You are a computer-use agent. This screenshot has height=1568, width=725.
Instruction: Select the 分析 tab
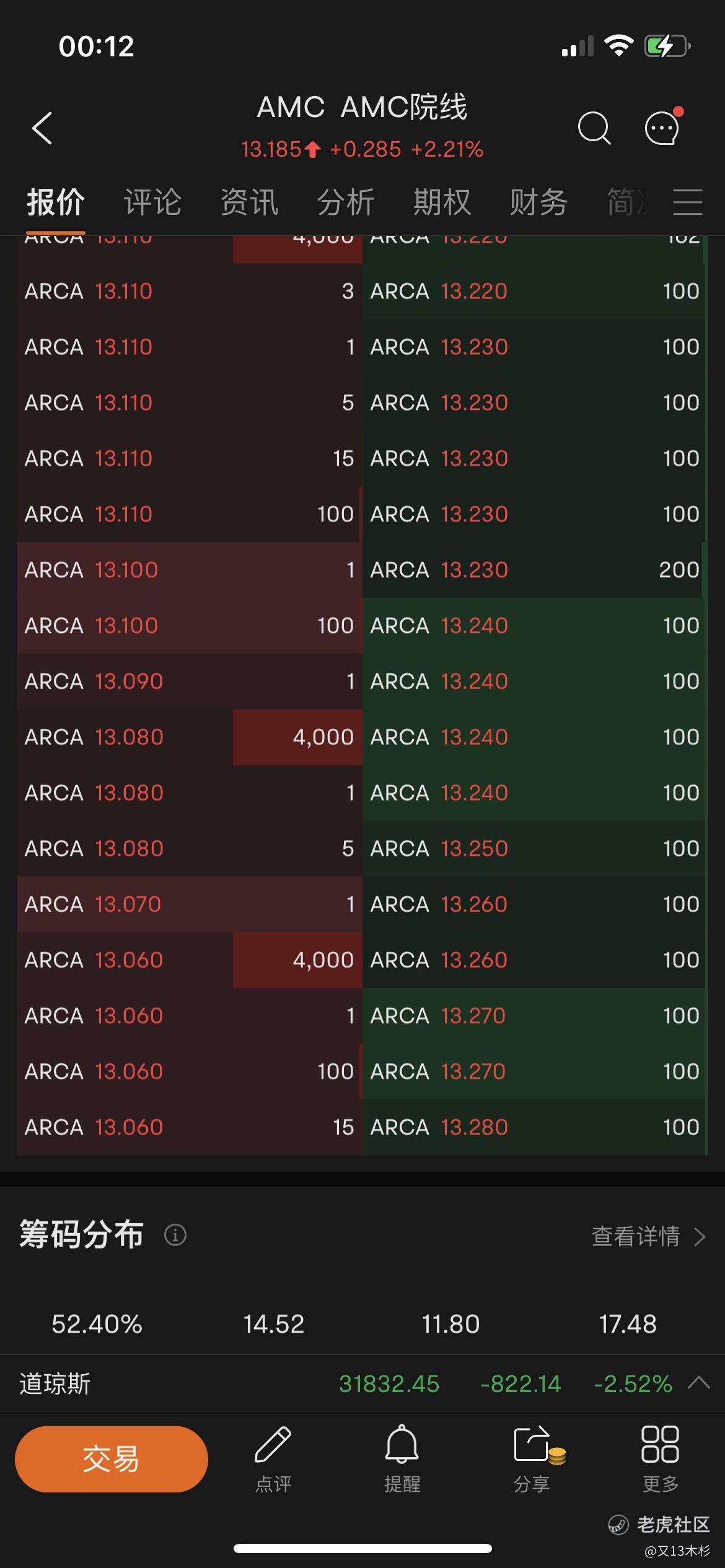pos(346,203)
